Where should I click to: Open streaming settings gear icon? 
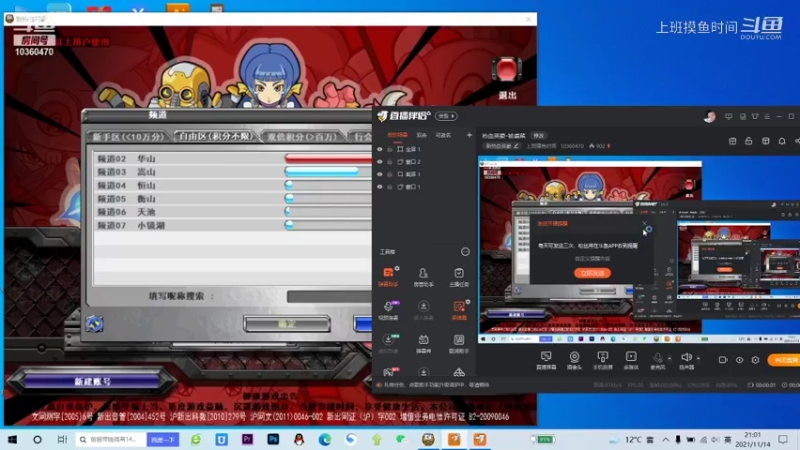click(756, 360)
